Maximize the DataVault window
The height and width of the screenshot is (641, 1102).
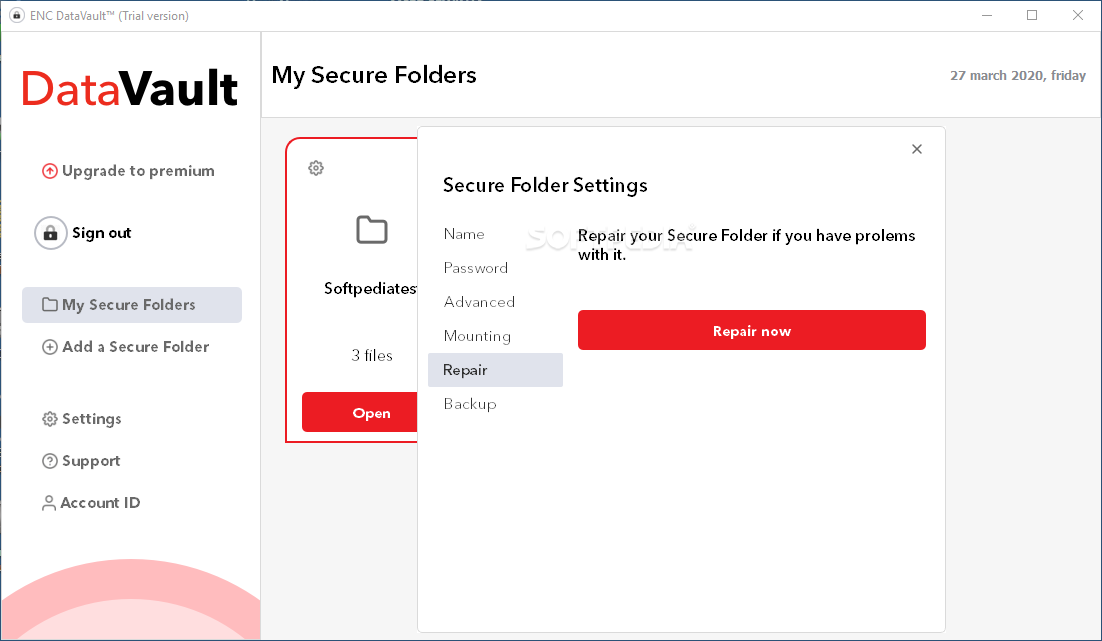(x=1032, y=15)
